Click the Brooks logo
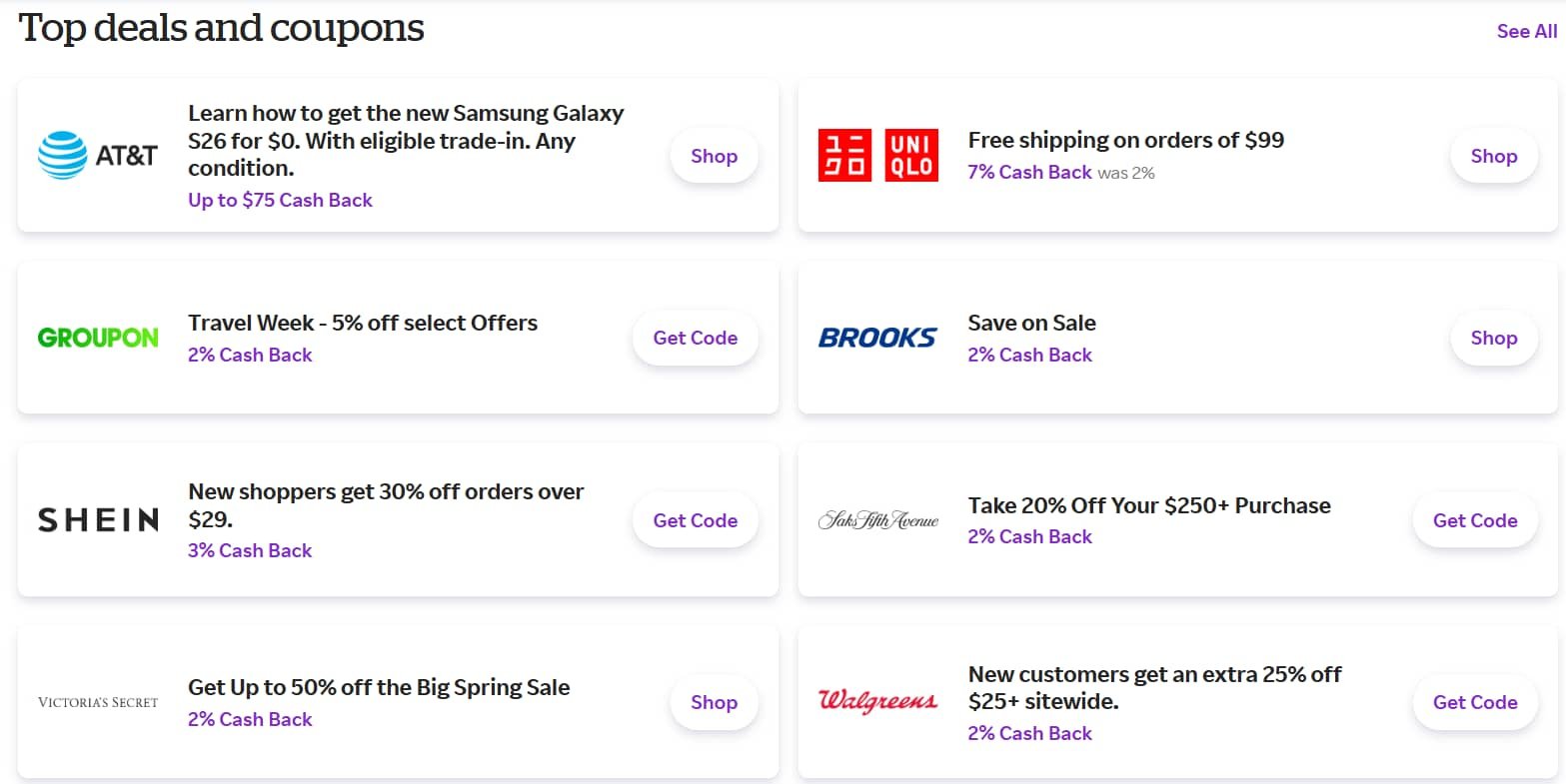Screen dimensions: 1566x784 pyautogui.click(x=877, y=338)
